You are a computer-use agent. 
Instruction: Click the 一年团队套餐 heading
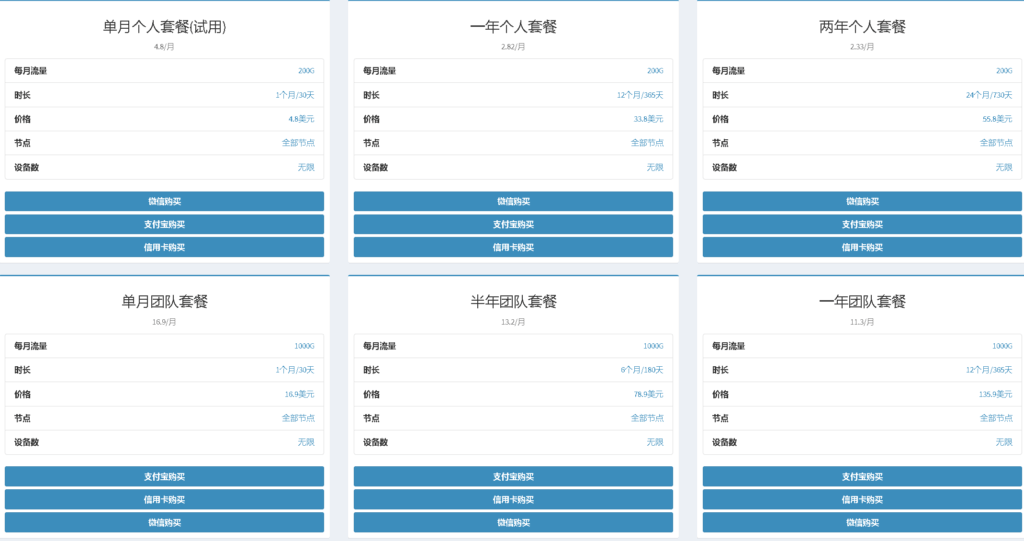tap(862, 302)
